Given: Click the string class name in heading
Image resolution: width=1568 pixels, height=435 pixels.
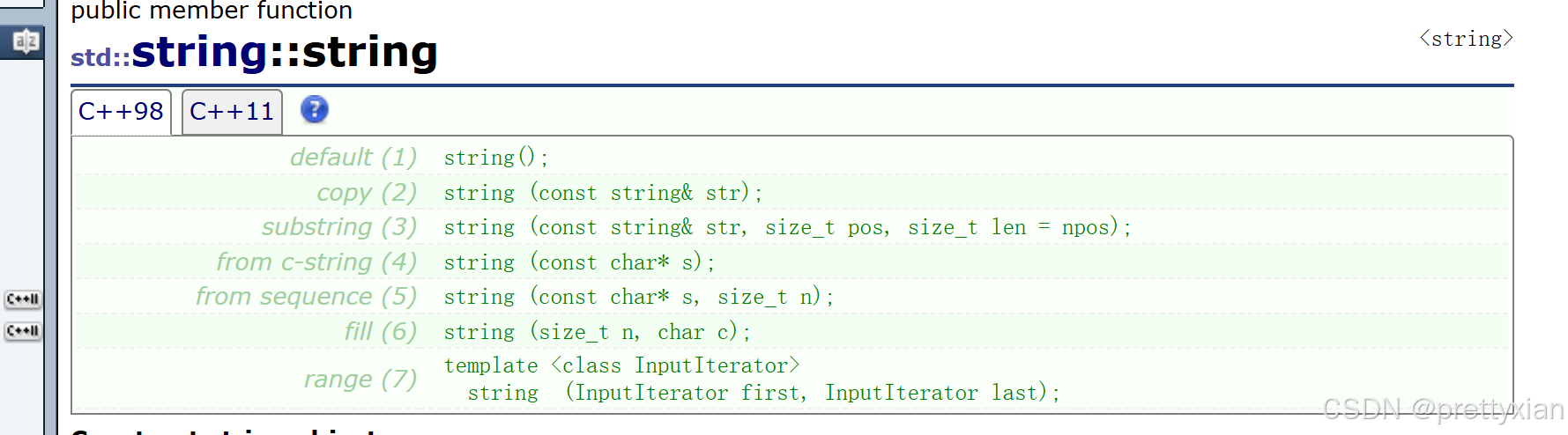Looking at the screenshot, I should click(199, 52).
